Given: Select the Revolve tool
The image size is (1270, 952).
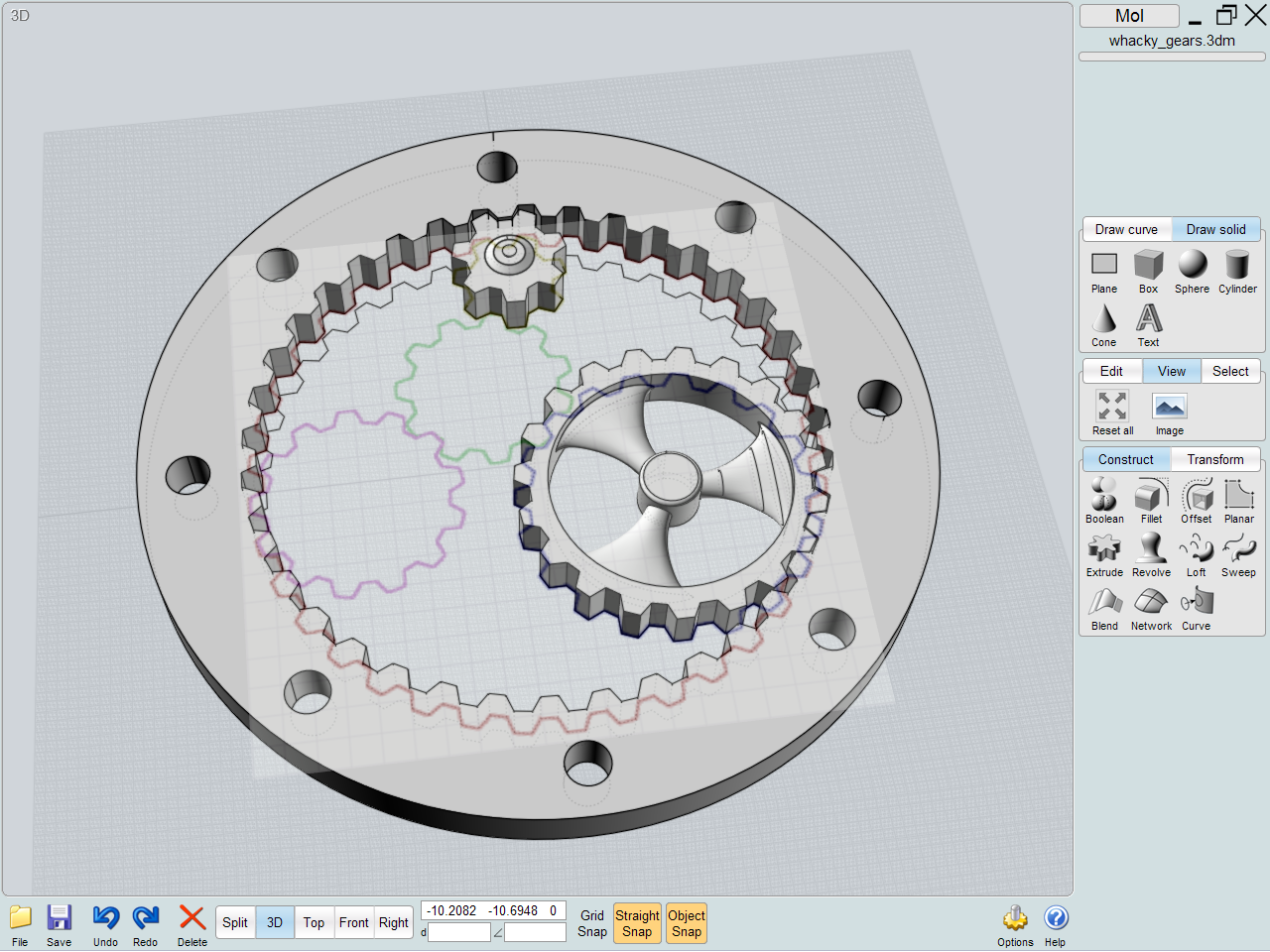Looking at the screenshot, I should coord(1150,552).
